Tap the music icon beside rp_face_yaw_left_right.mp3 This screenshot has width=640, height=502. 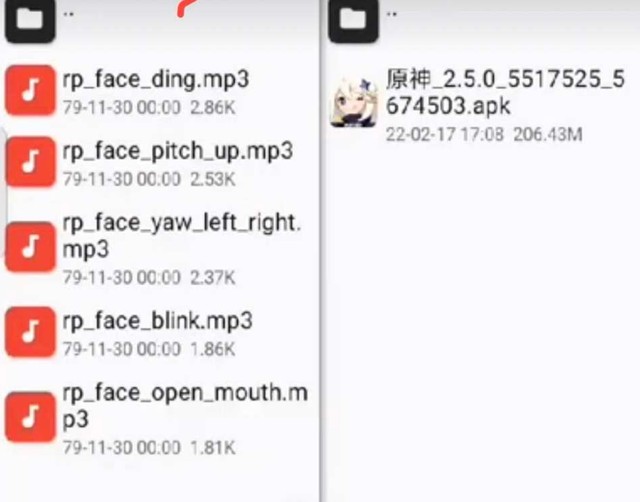tap(30, 247)
